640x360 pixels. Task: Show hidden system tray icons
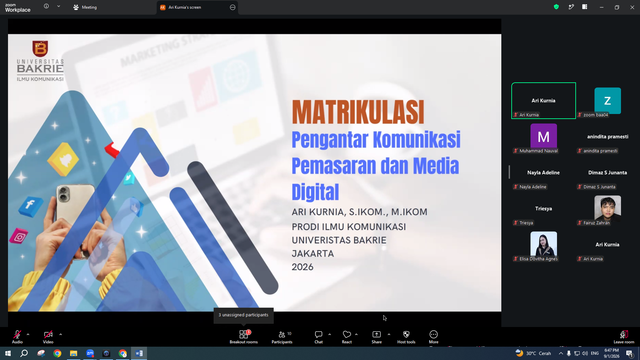(561, 353)
